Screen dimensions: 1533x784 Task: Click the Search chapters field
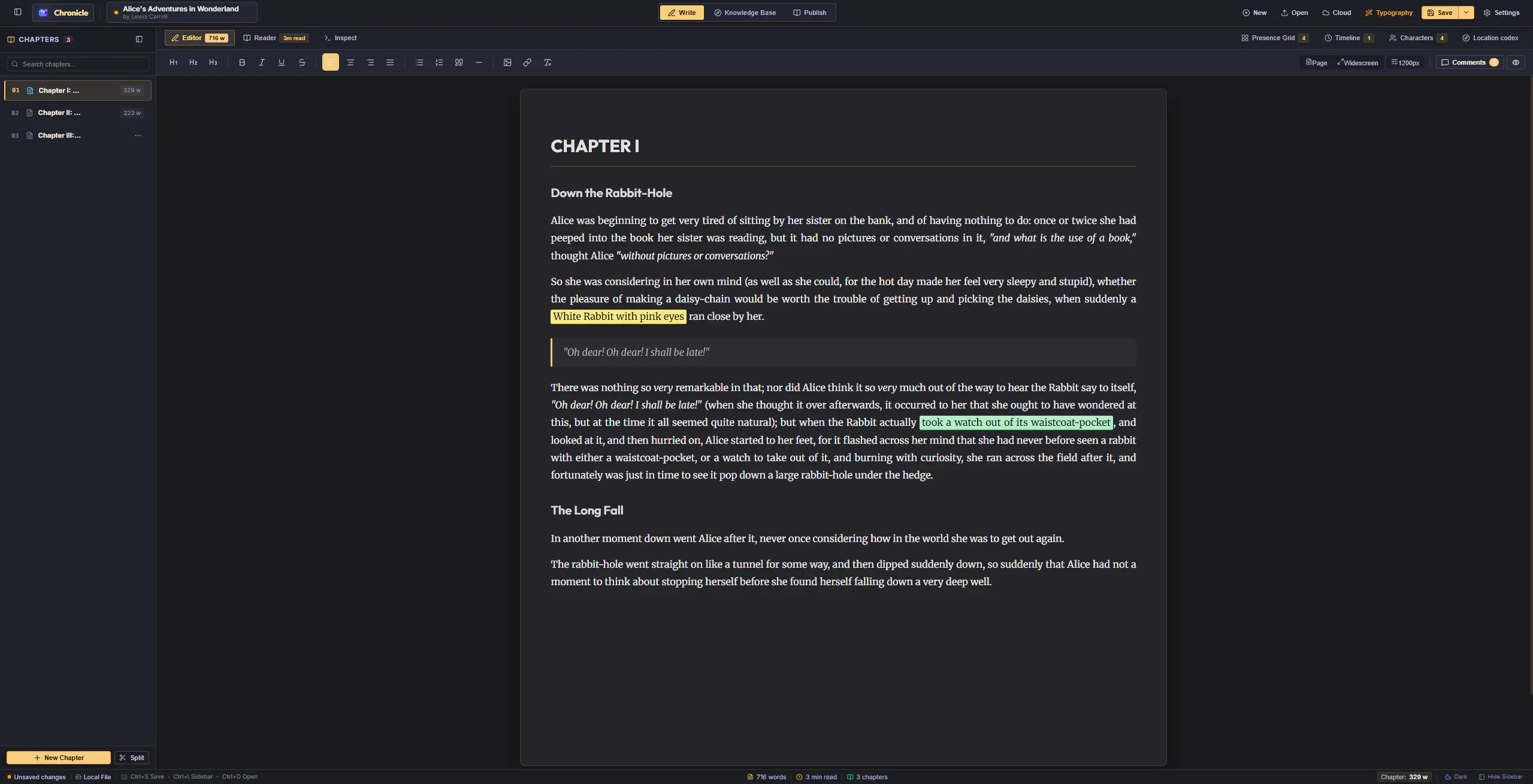(78, 64)
